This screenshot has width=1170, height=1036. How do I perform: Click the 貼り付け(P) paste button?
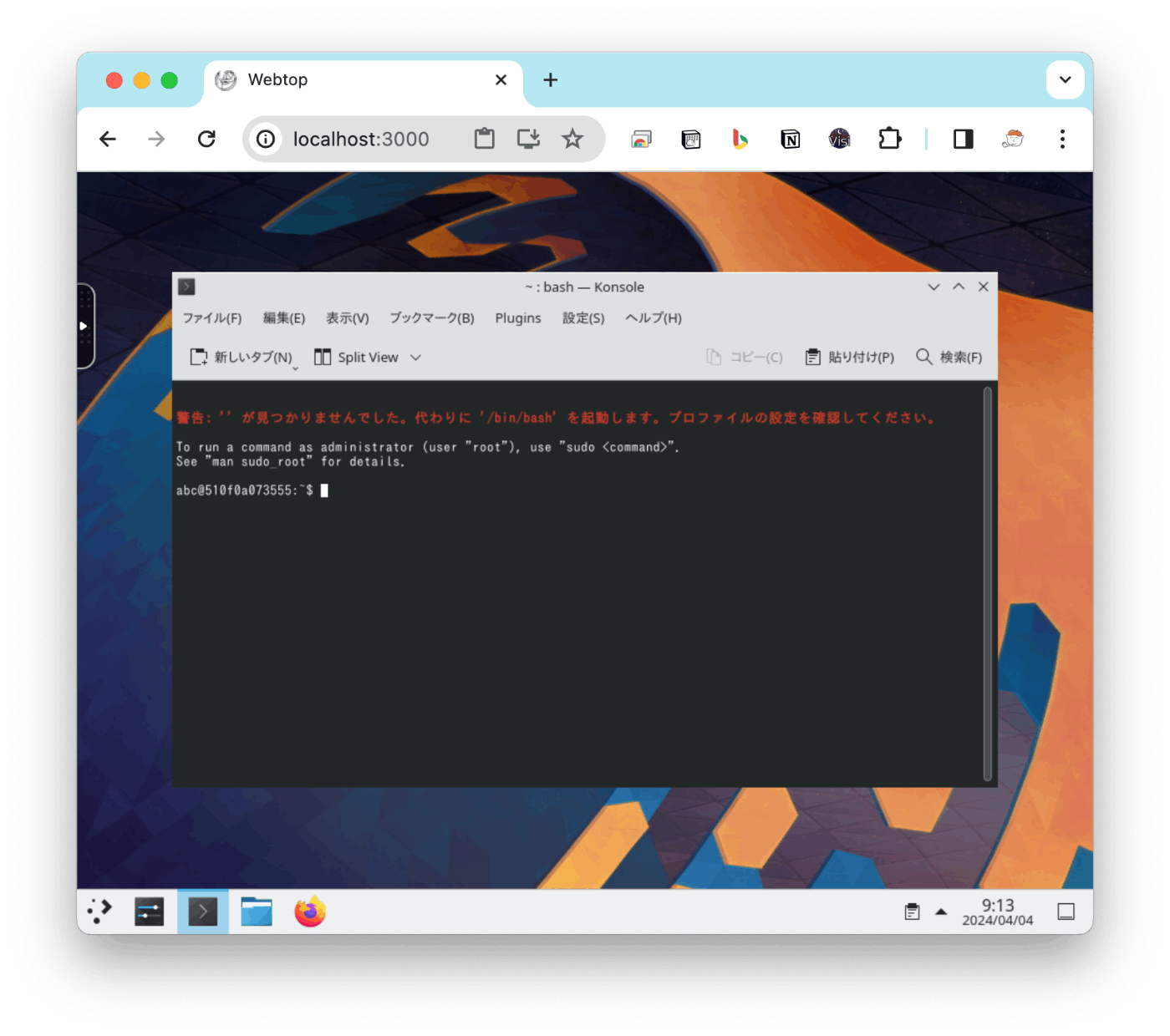coord(850,358)
